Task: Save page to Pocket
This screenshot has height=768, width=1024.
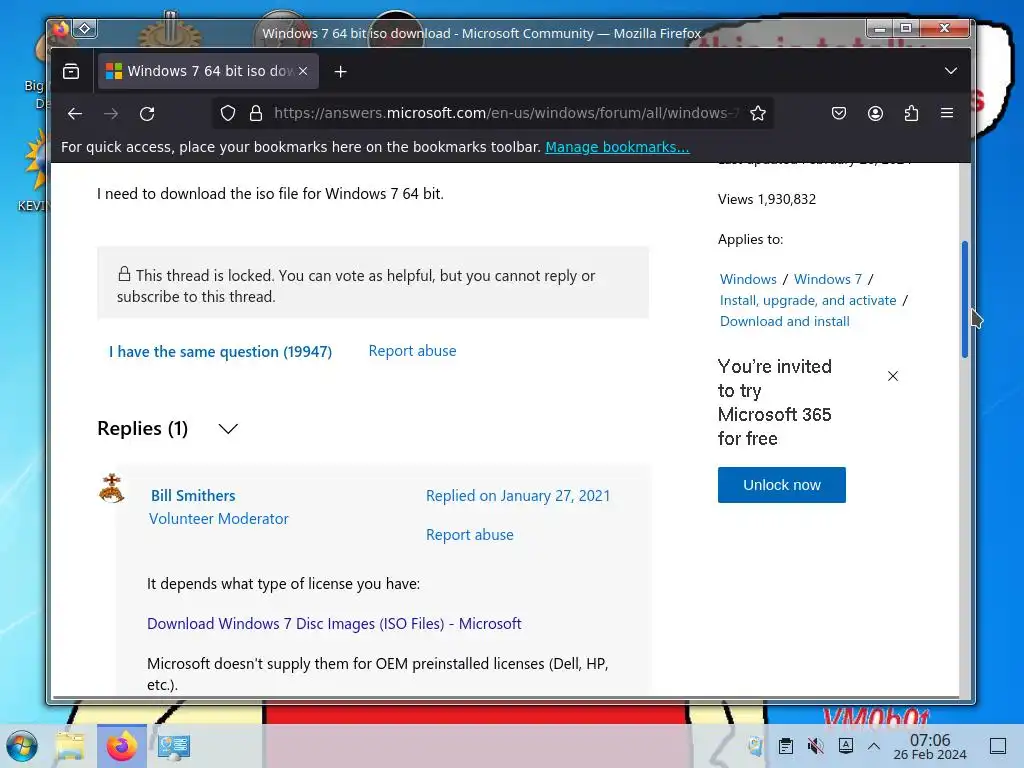Action: click(x=839, y=114)
